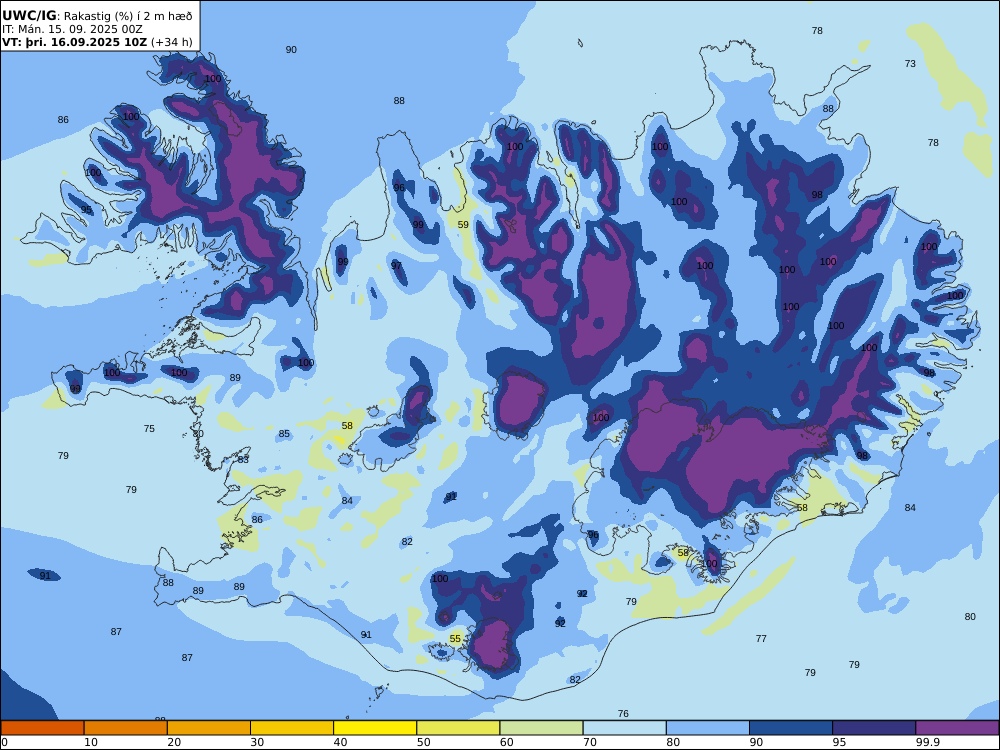Click the humidity value '97' on the map
Image resolution: width=1000 pixels, height=750 pixels.
tap(396, 265)
